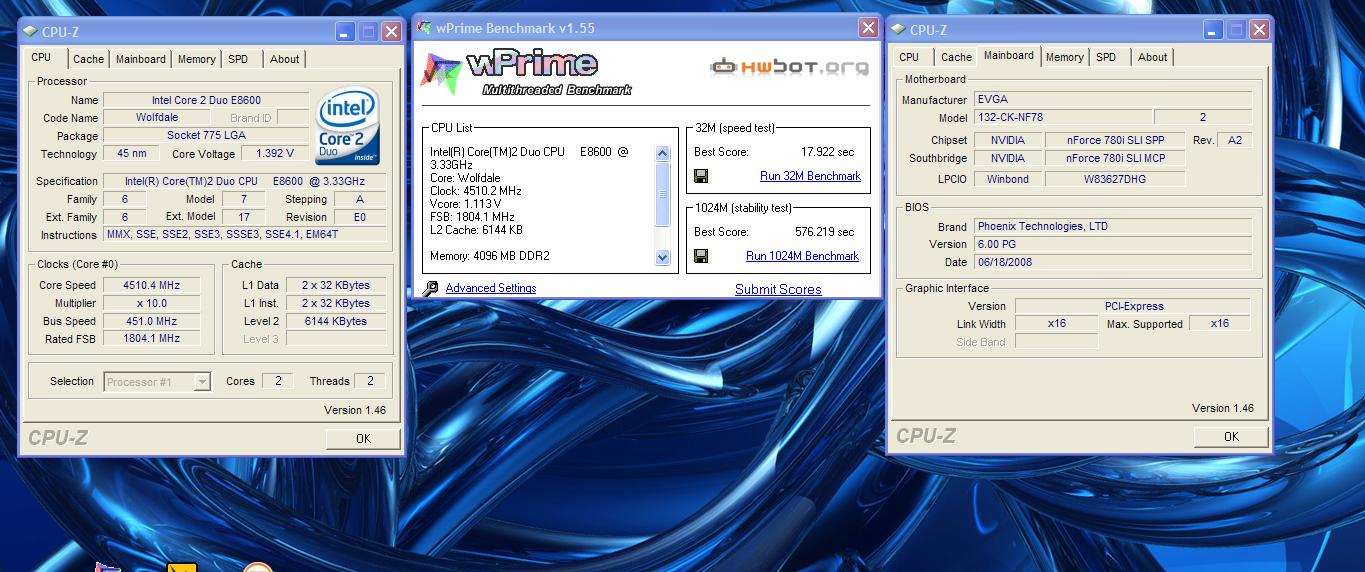Click the 1024M Best Score 576.219 sec

point(825,232)
